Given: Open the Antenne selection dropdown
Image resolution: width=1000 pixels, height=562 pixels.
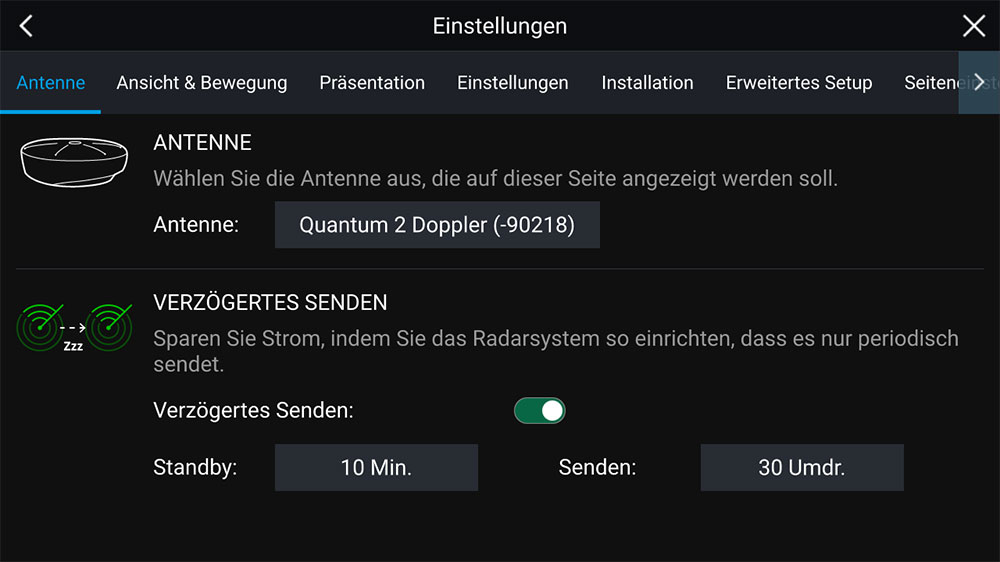Looking at the screenshot, I should click(x=437, y=225).
